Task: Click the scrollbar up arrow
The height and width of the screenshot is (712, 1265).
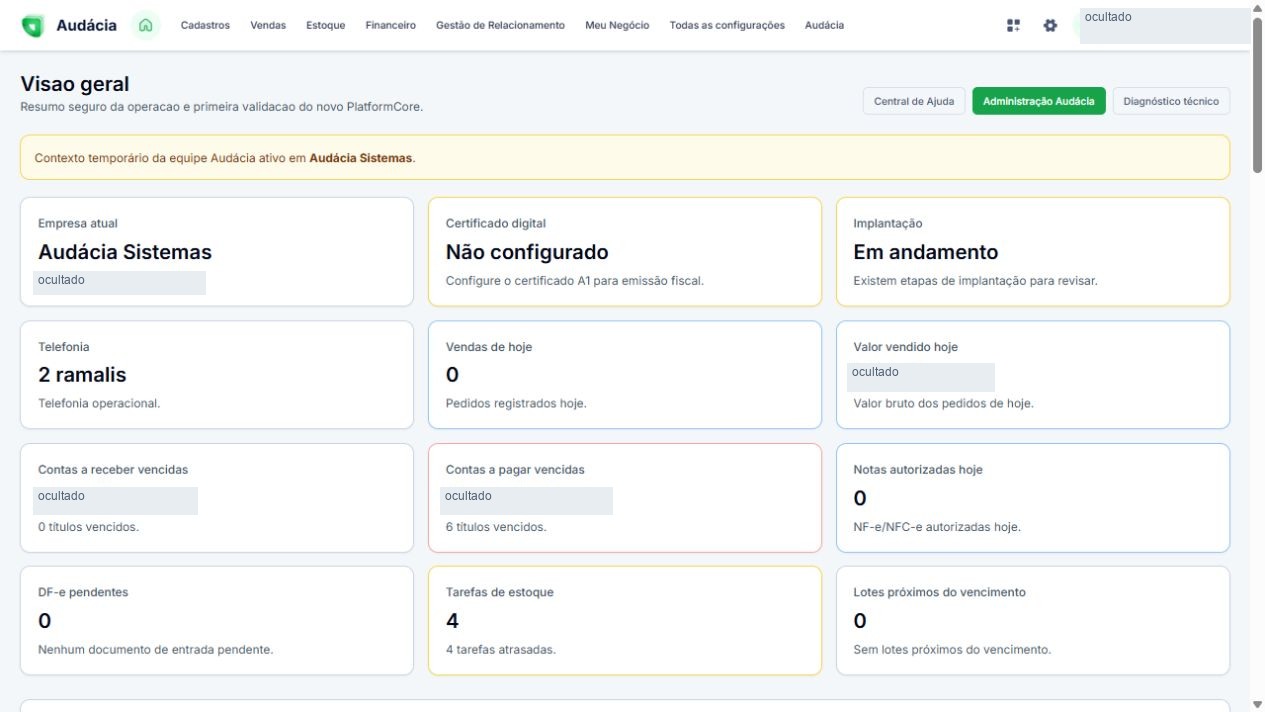Action: coord(1257,7)
